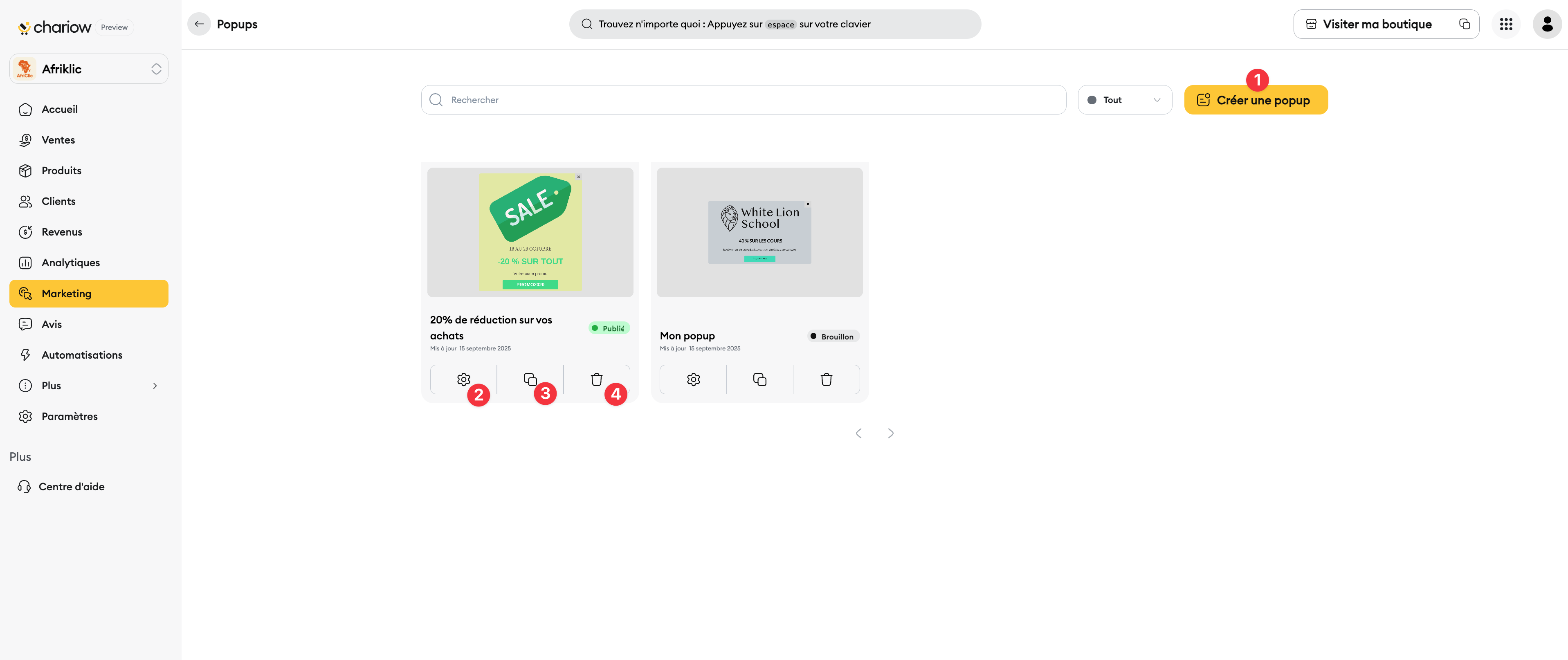Screen dimensions: 1568x660
Task: Open the SALE popup thumbnail preview
Action: [x=530, y=232]
